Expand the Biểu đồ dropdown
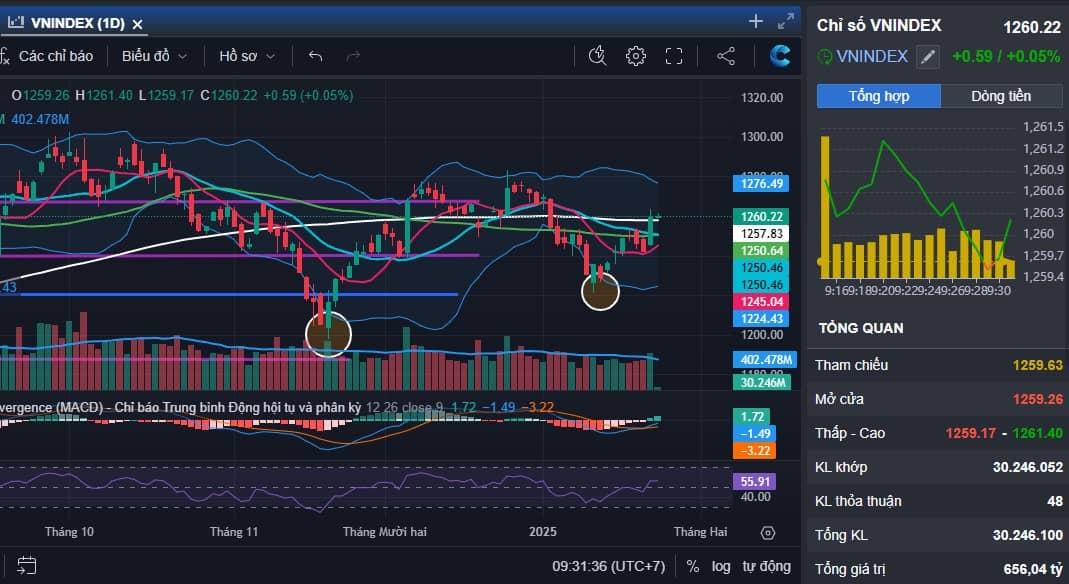 coord(154,56)
